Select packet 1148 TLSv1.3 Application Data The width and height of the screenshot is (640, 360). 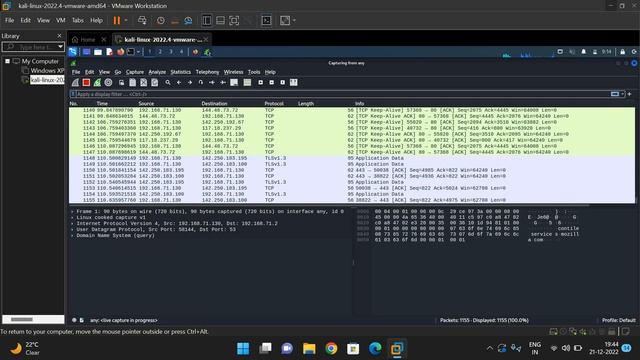pyautogui.click(x=352, y=158)
